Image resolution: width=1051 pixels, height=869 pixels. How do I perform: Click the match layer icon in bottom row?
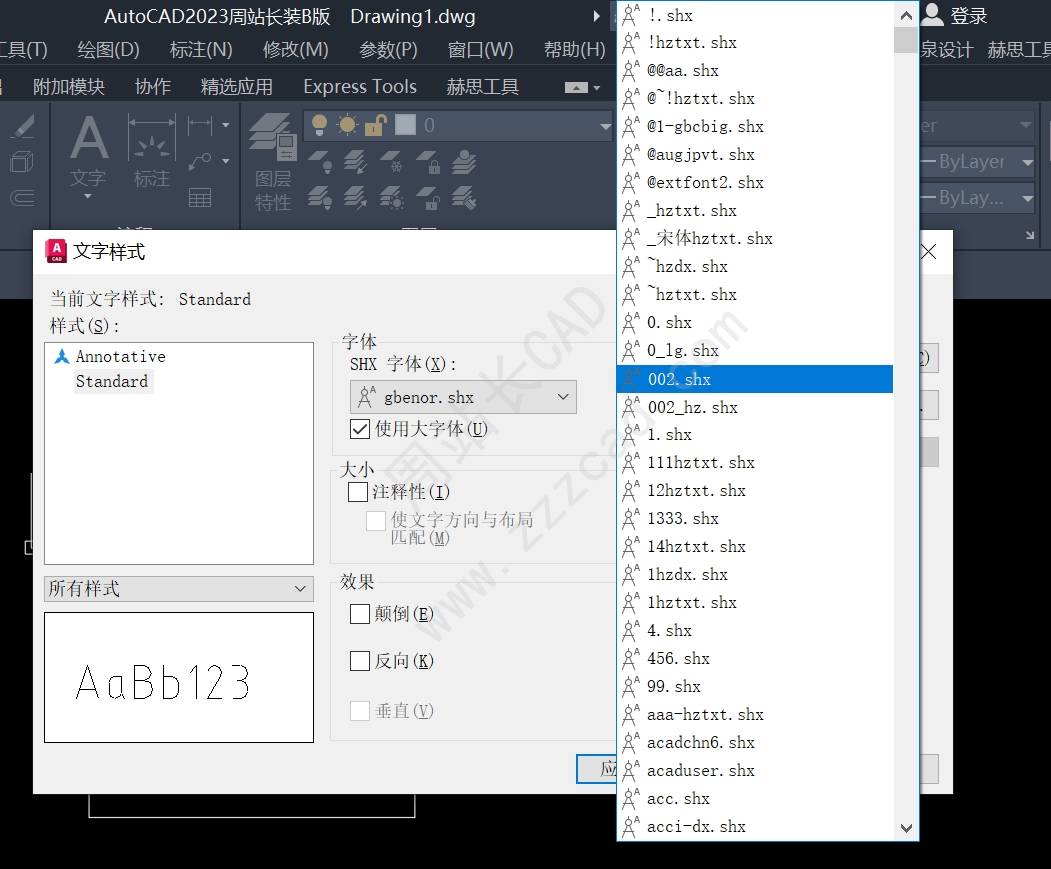[x=464, y=198]
